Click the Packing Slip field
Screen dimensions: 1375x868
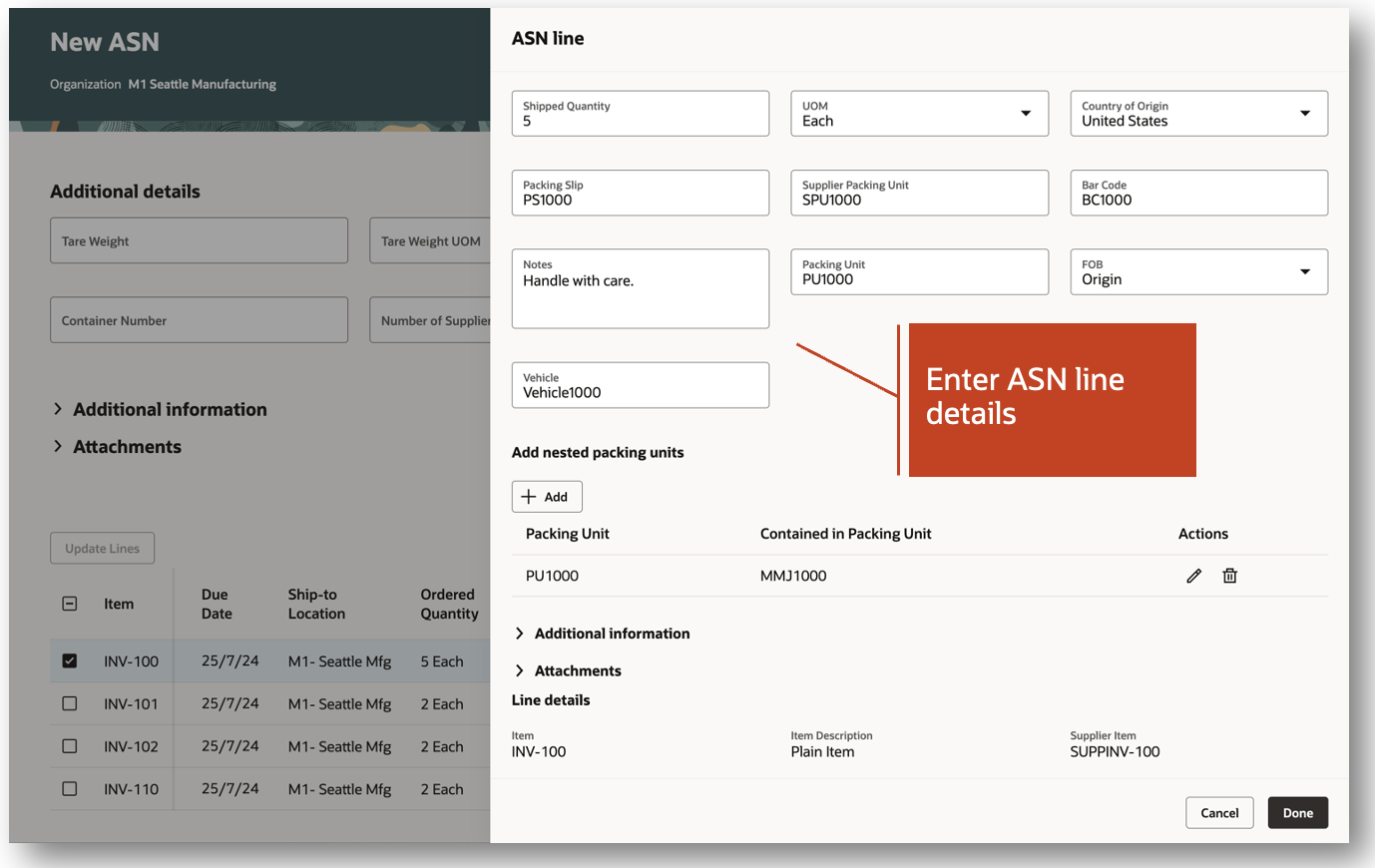(x=641, y=193)
